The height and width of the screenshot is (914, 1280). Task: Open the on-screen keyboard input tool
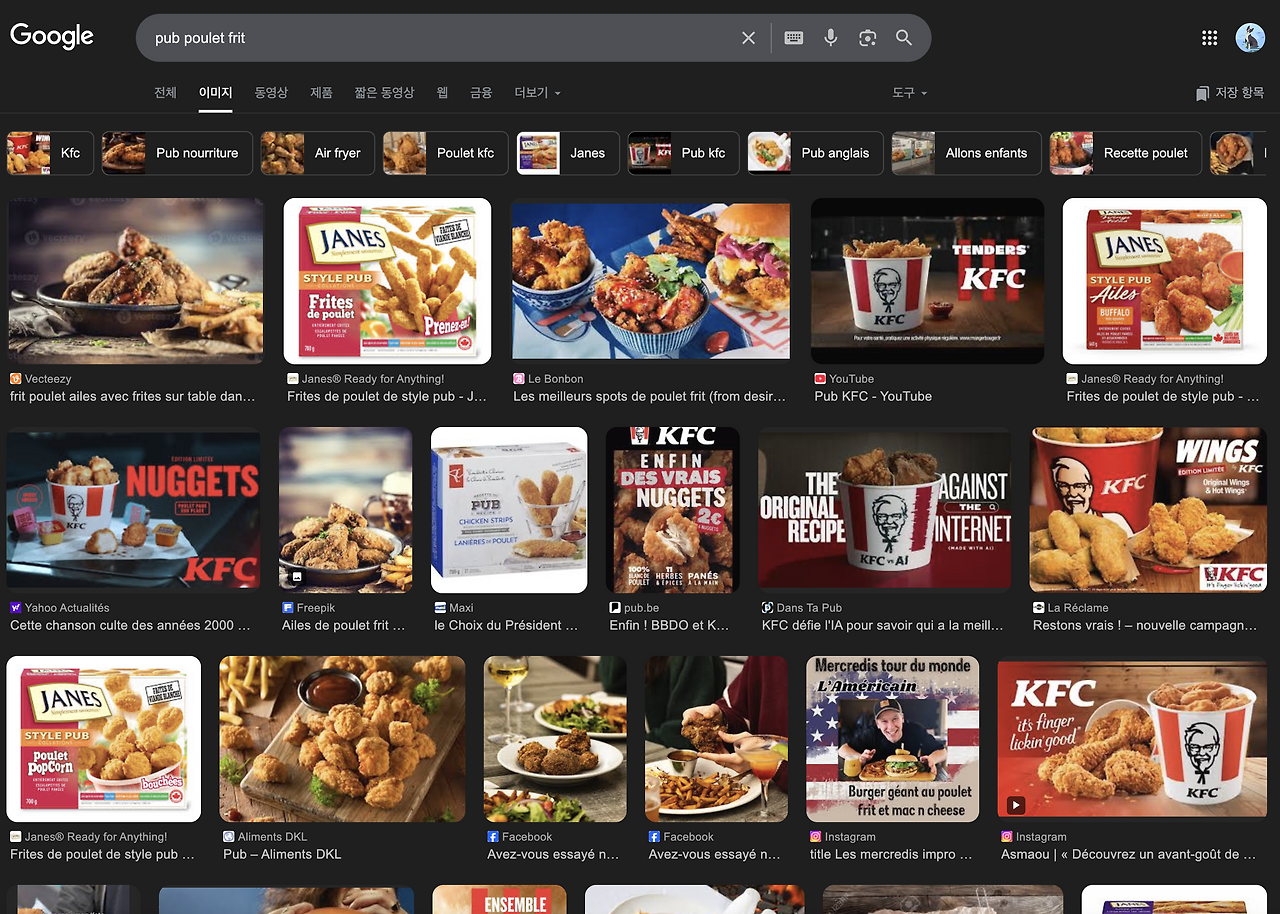[794, 38]
